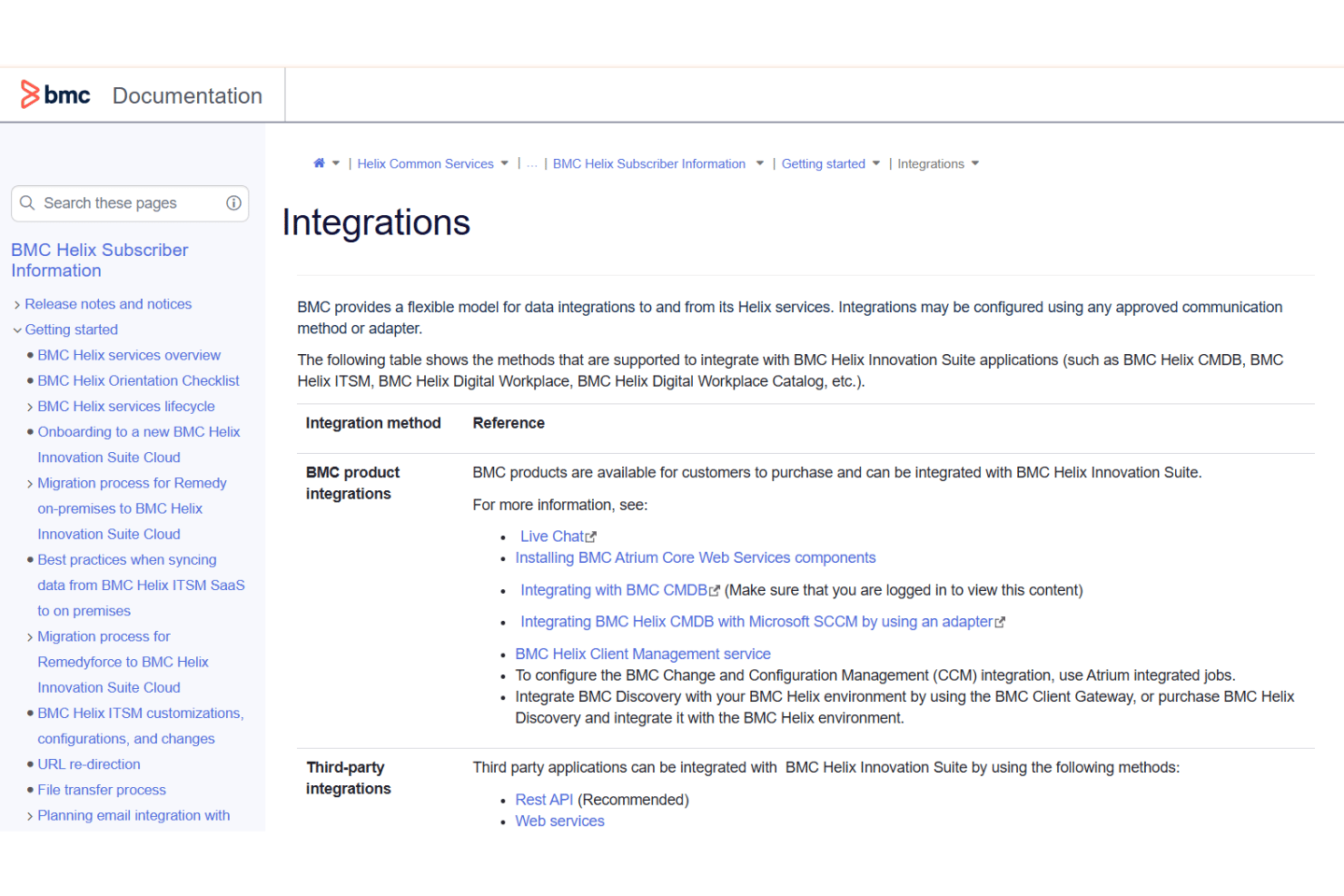
Task: Click the Integration method column header
Action: coord(373,423)
